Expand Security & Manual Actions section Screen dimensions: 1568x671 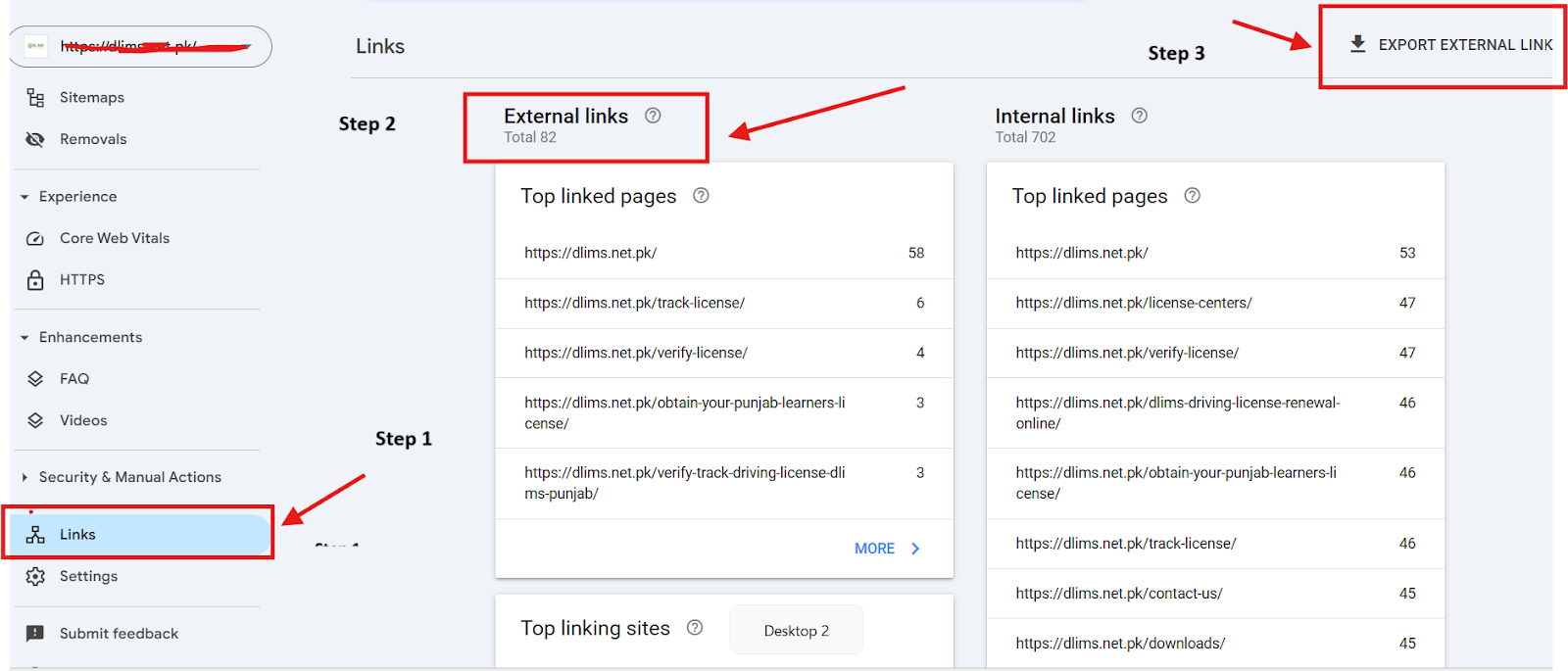tap(24, 478)
